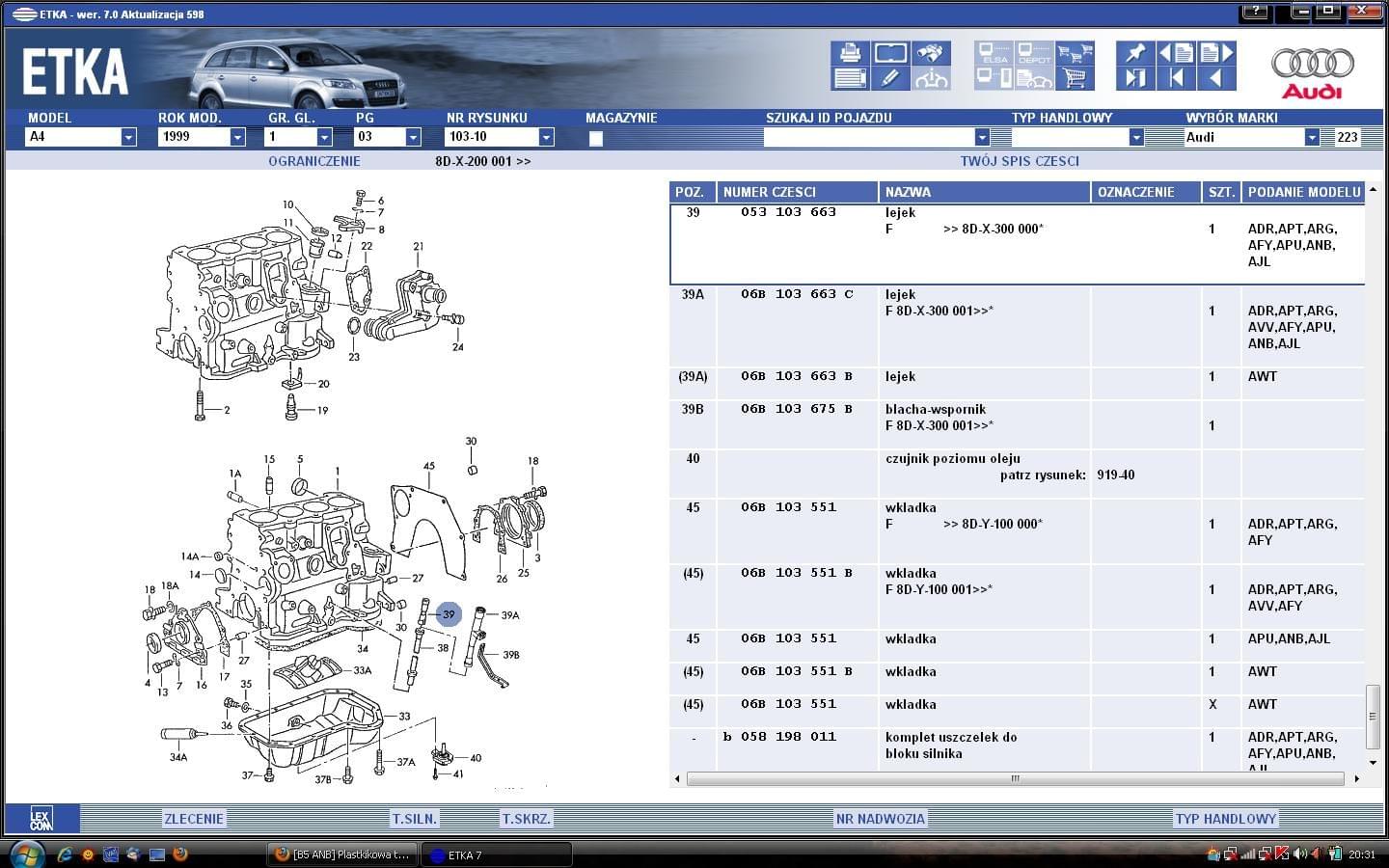Click the OGRANICZENIE label

coord(314,161)
